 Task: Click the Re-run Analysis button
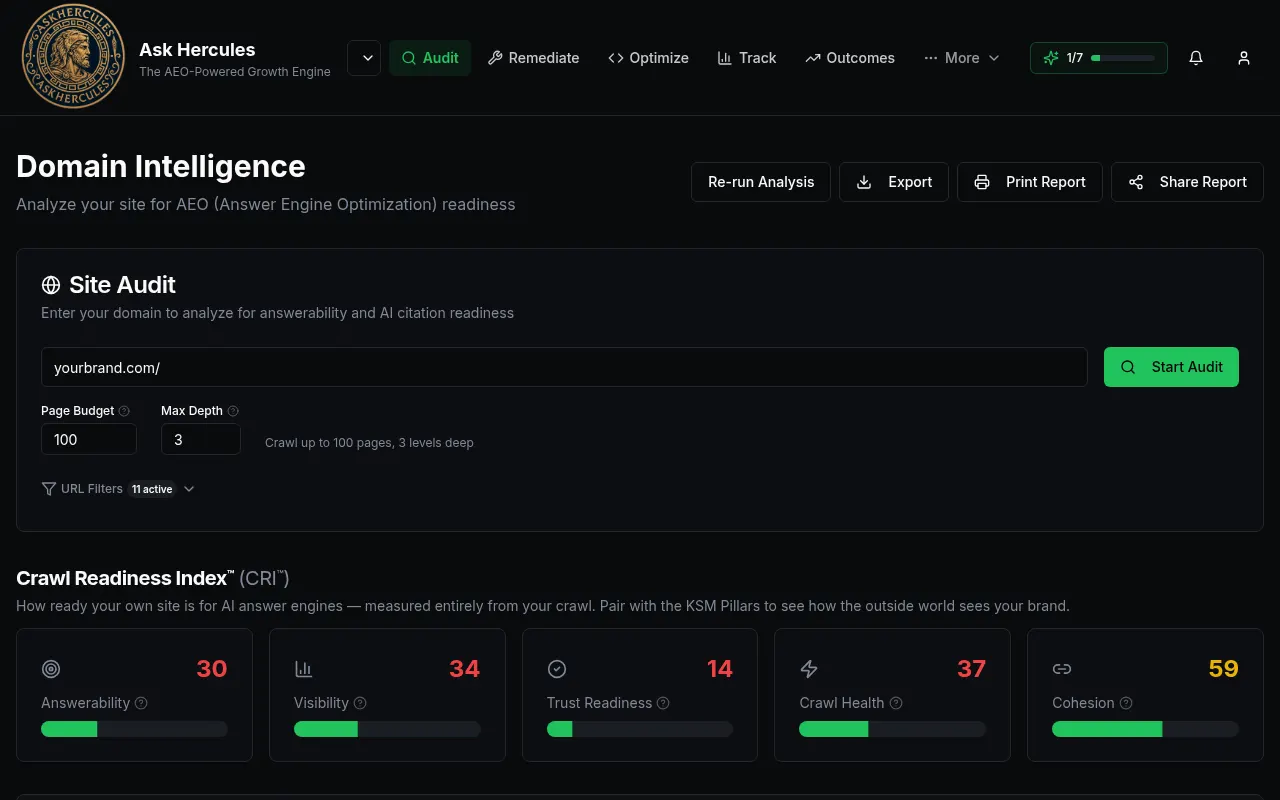click(761, 182)
